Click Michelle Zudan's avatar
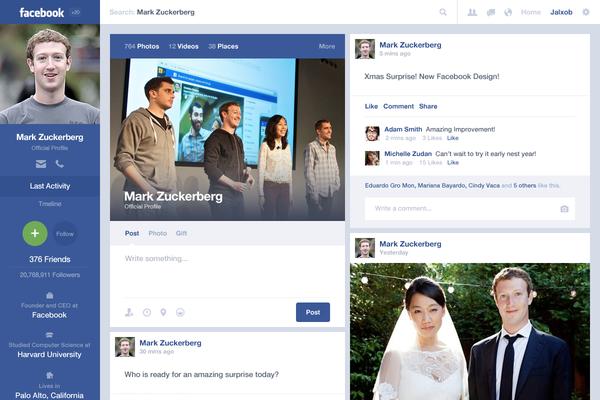 pos(372,158)
